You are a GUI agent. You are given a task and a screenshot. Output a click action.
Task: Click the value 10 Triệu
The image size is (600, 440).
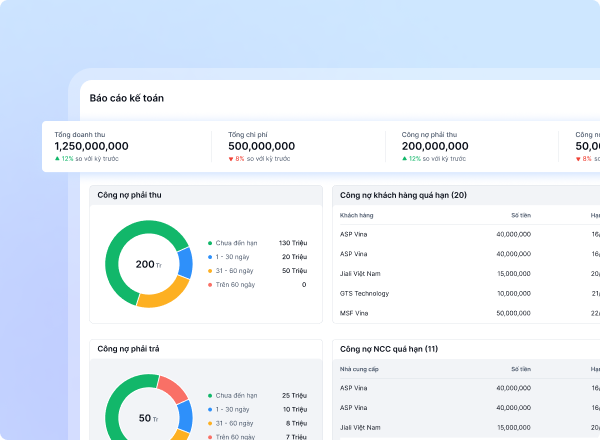coord(295,409)
